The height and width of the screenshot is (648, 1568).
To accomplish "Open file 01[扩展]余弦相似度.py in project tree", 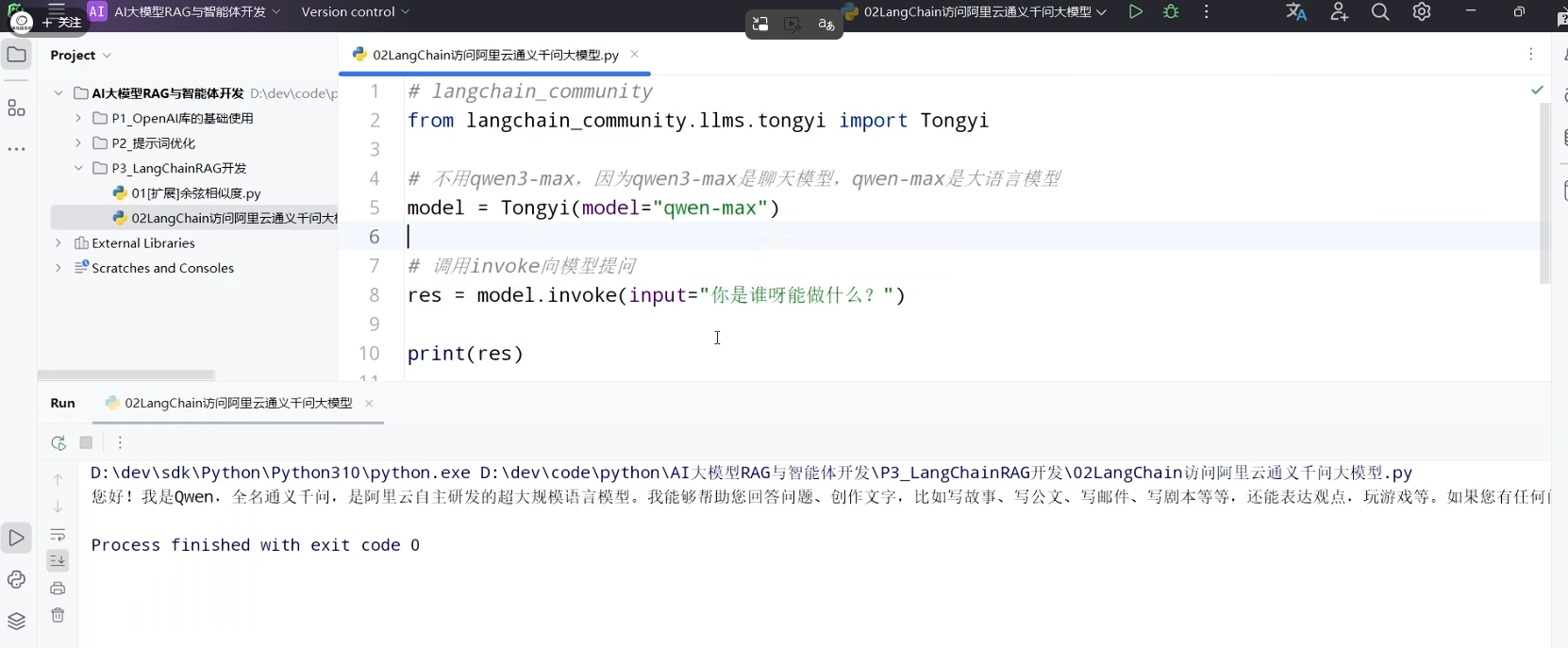I will [196, 193].
